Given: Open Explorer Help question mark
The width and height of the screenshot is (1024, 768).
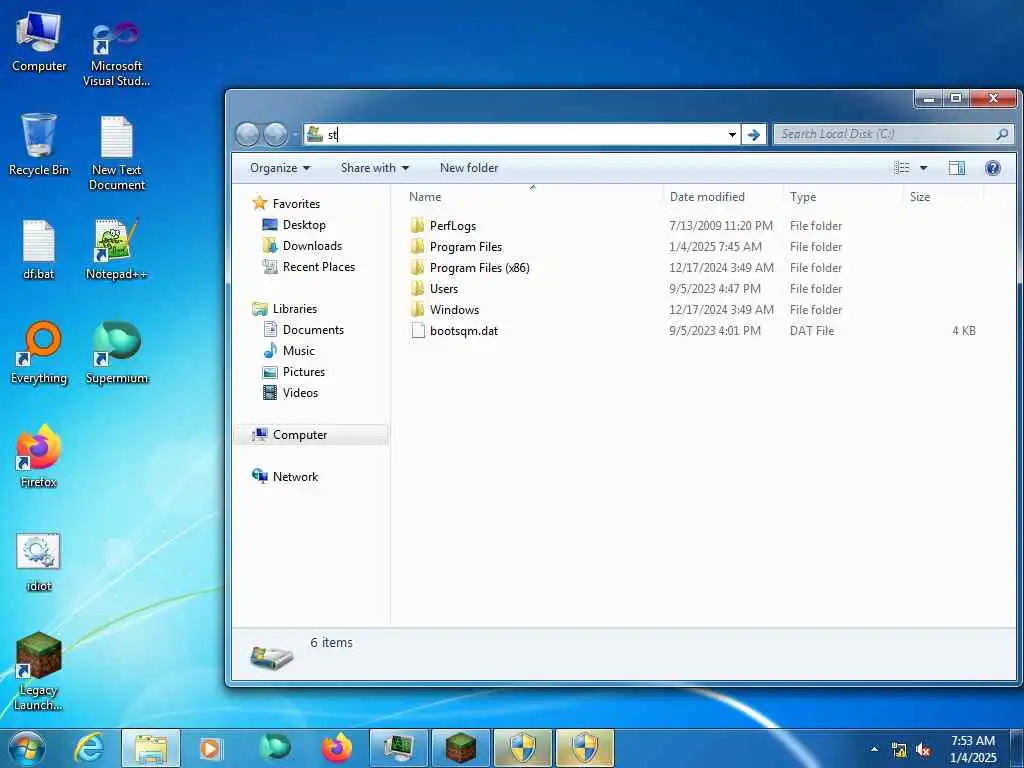Looking at the screenshot, I should (x=993, y=168).
